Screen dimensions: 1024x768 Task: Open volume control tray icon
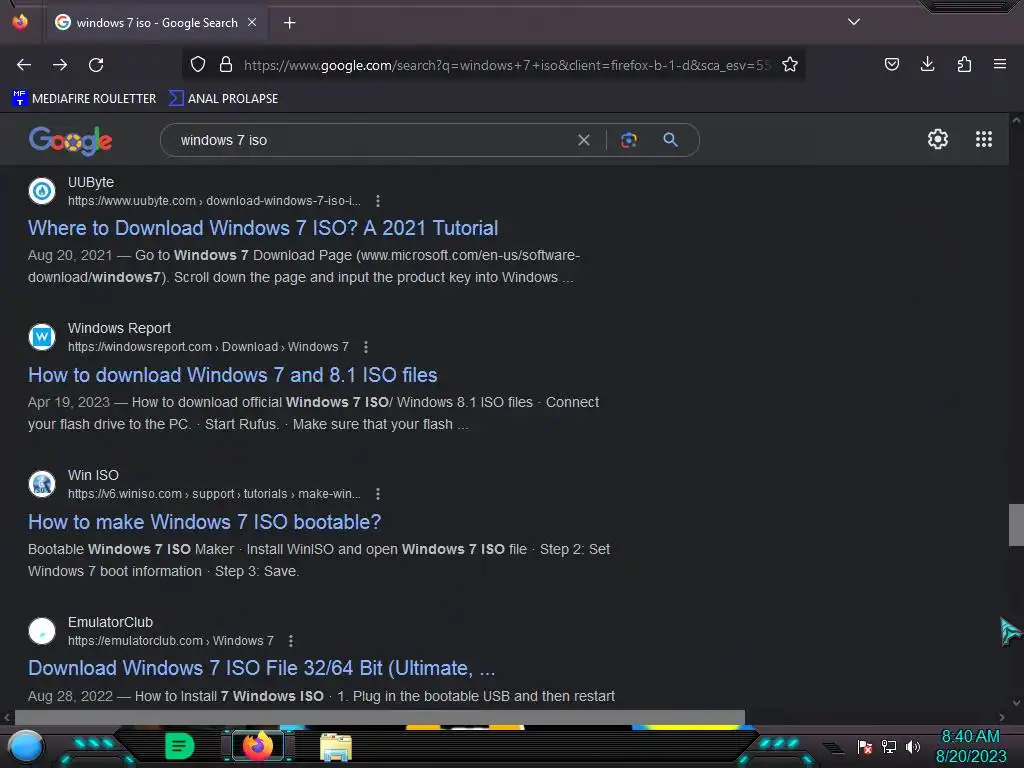913,746
